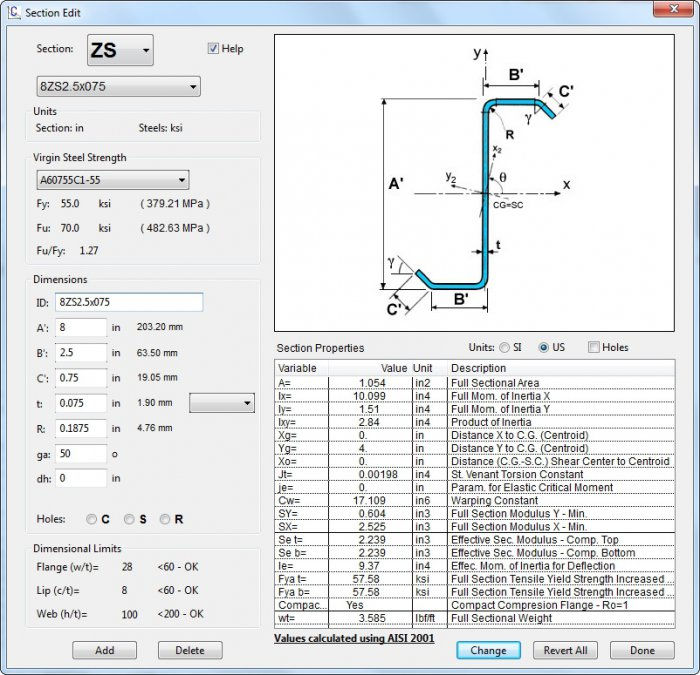Click the B' dimension input field
Screen dimensions: 700x675
click(x=81, y=353)
